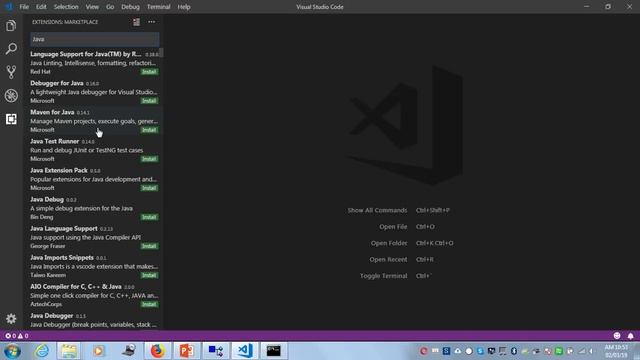Screen dimensions: 640x360
Task: Open the Go menu
Action: pos(110,7)
